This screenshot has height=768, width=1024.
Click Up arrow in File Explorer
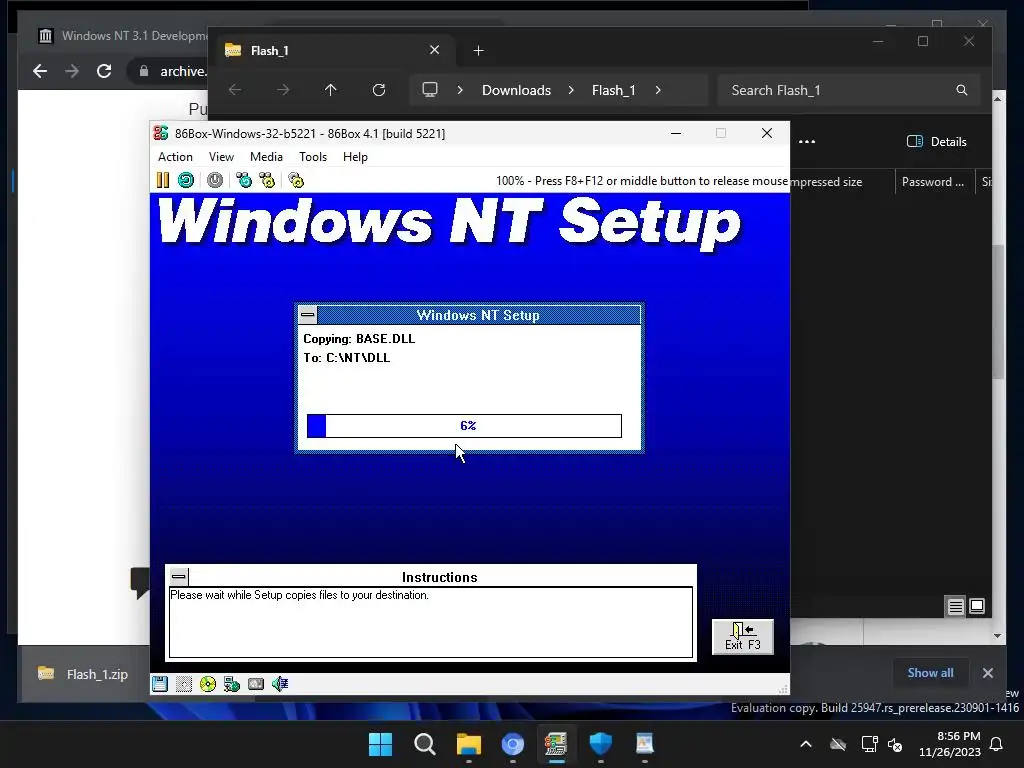point(330,90)
